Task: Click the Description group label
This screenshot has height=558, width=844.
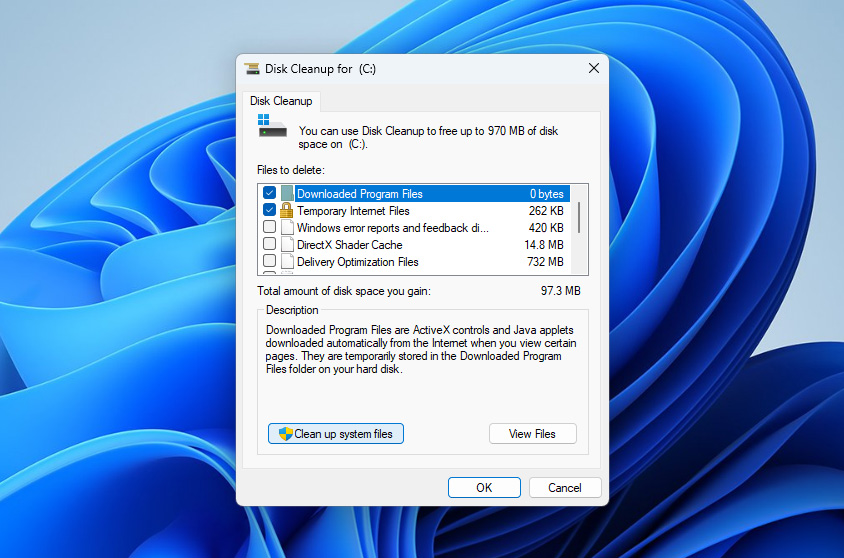Action: [x=292, y=310]
